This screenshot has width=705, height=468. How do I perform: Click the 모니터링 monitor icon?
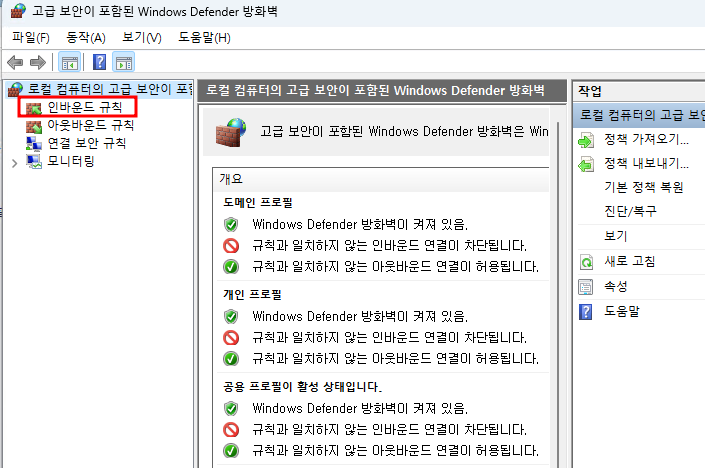pos(34,161)
